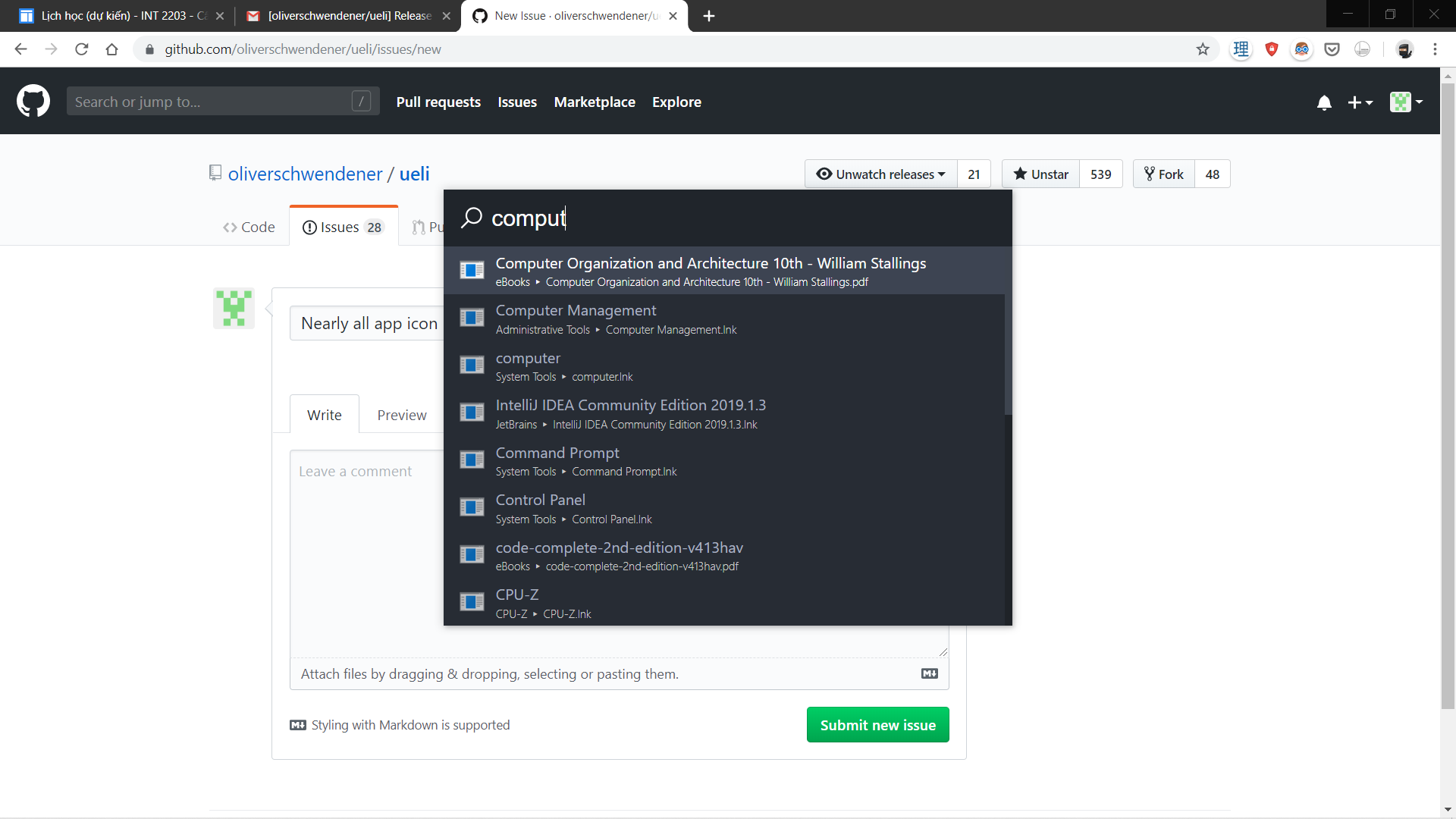Click the address bar URL
1456x819 pixels.
pos(303,49)
